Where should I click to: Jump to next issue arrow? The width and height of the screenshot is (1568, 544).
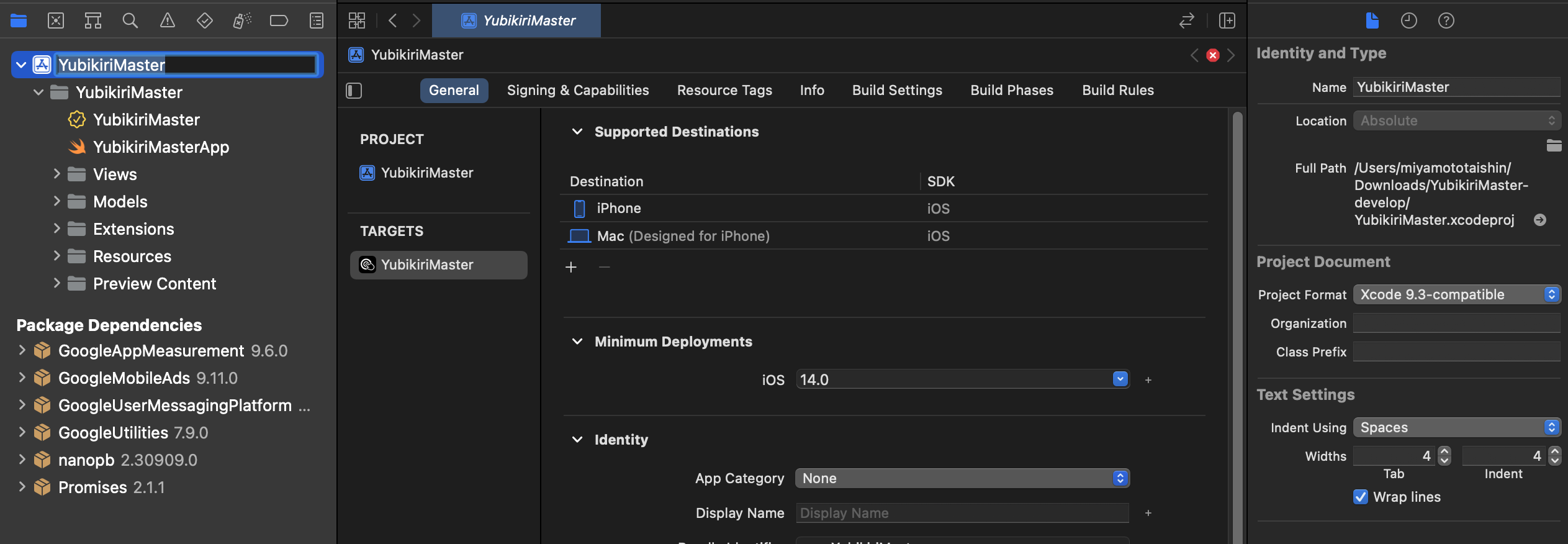[x=1231, y=55]
